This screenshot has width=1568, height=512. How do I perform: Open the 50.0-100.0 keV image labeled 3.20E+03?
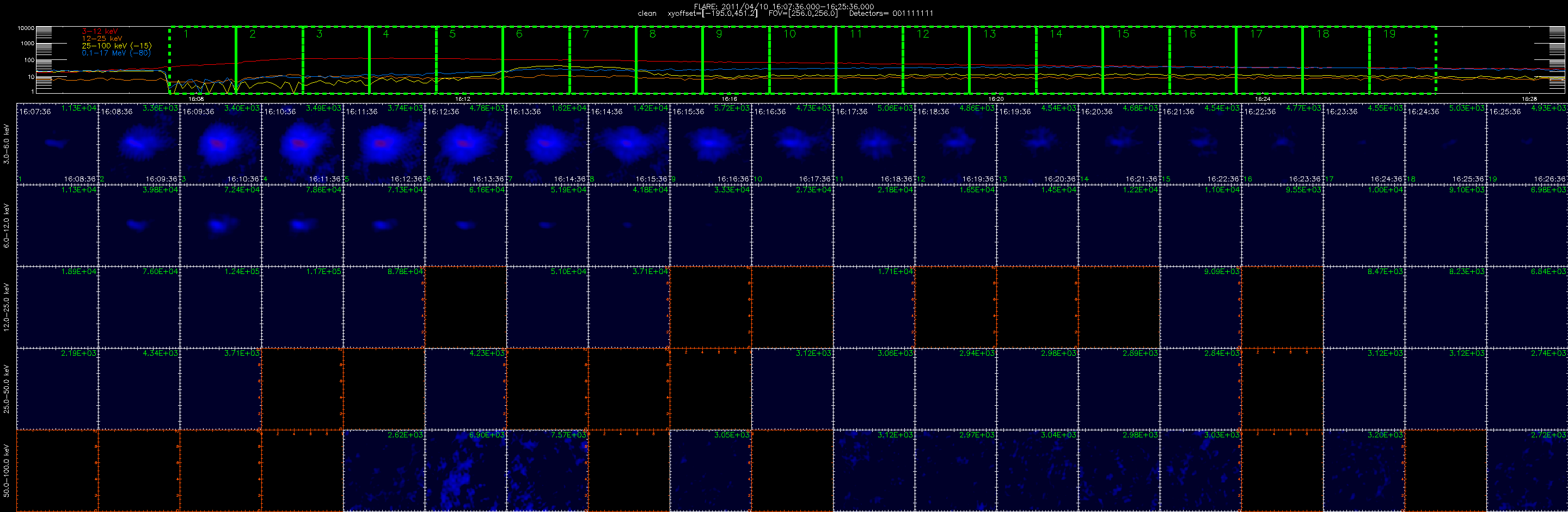tap(1364, 470)
